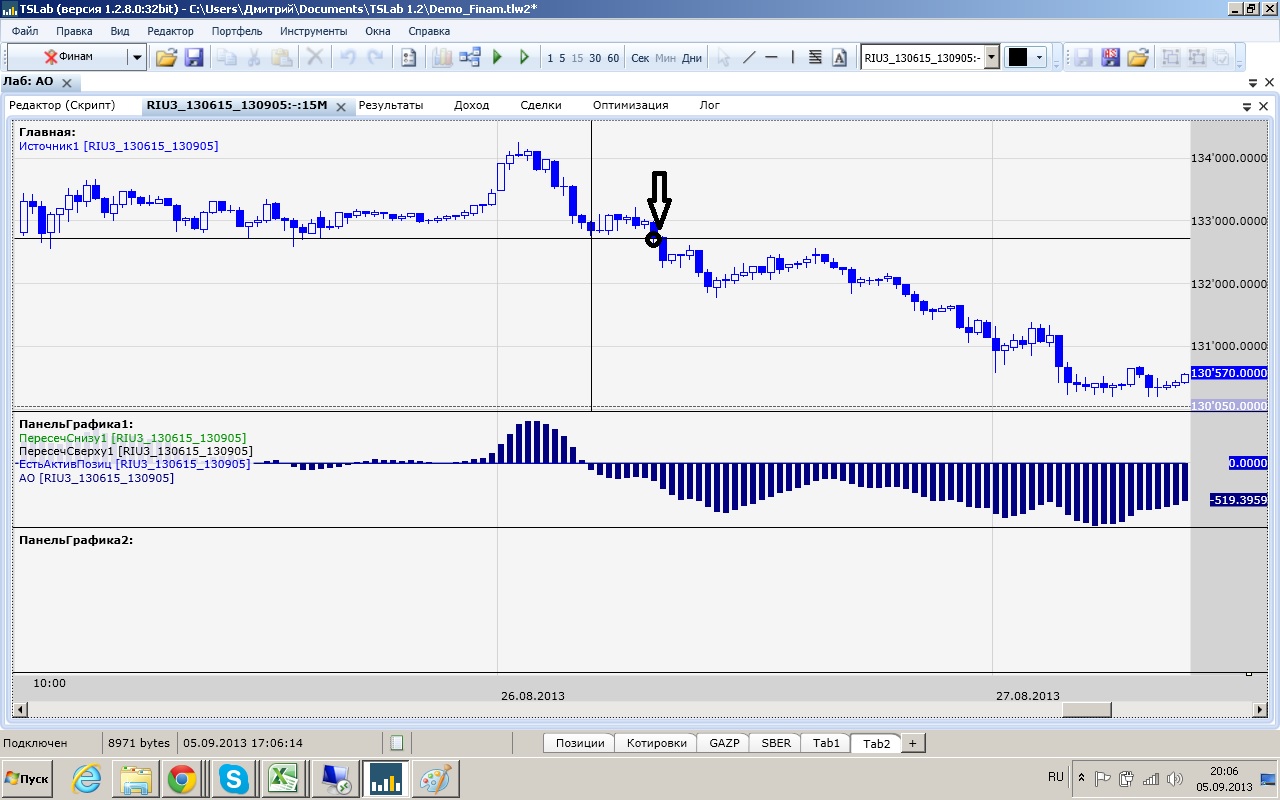Open the Котировки bottom tab
1280x800 pixels.
click(656, 743)
